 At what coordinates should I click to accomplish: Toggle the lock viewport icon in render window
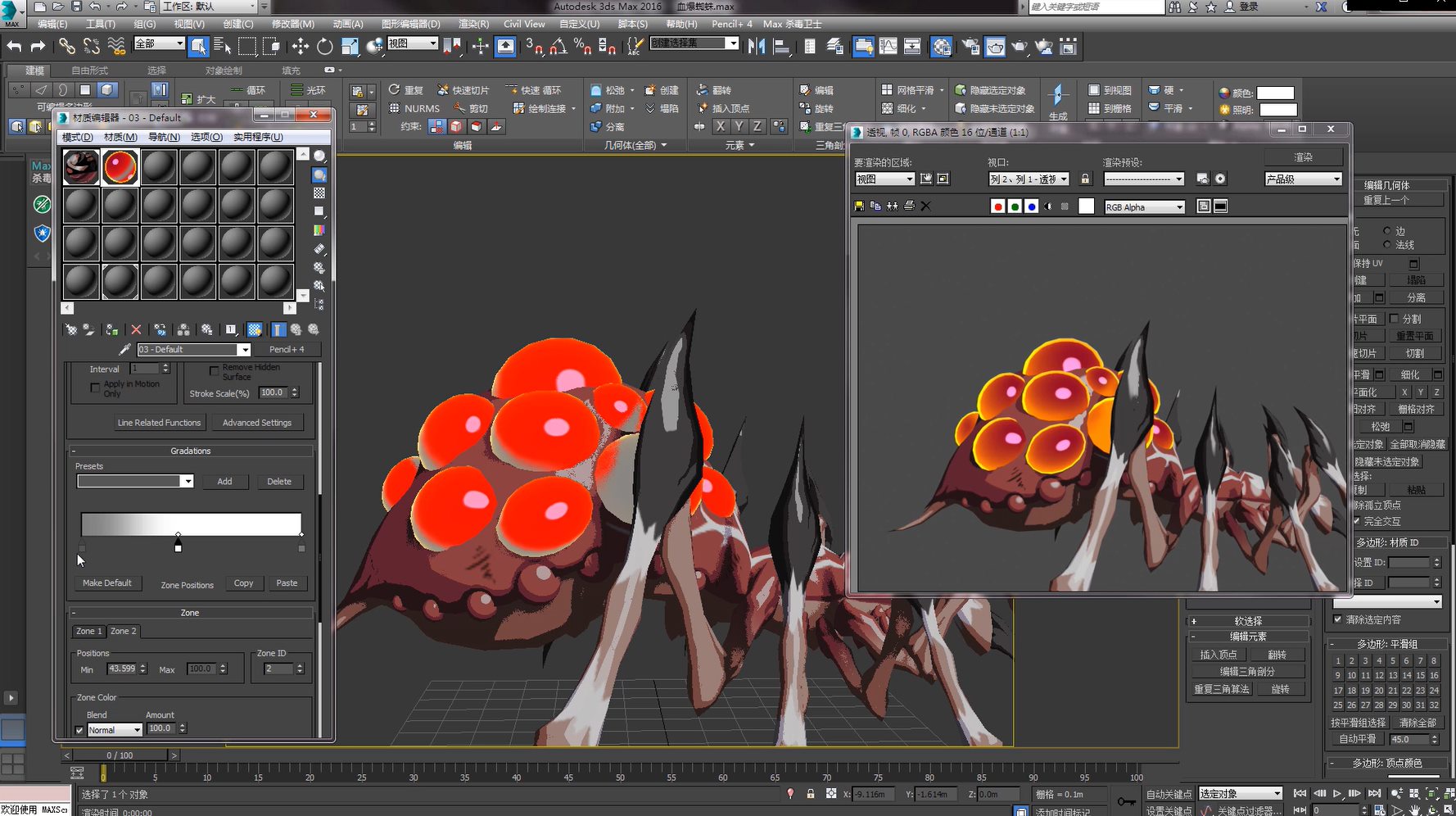pos(1085,179)
